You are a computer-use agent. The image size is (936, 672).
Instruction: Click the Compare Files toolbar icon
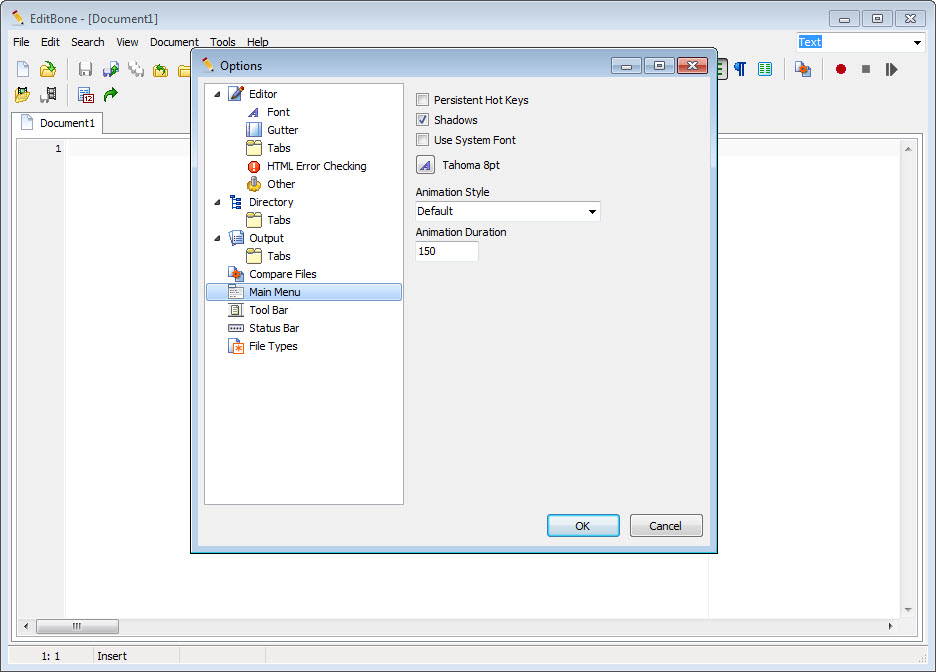(803, 69)
